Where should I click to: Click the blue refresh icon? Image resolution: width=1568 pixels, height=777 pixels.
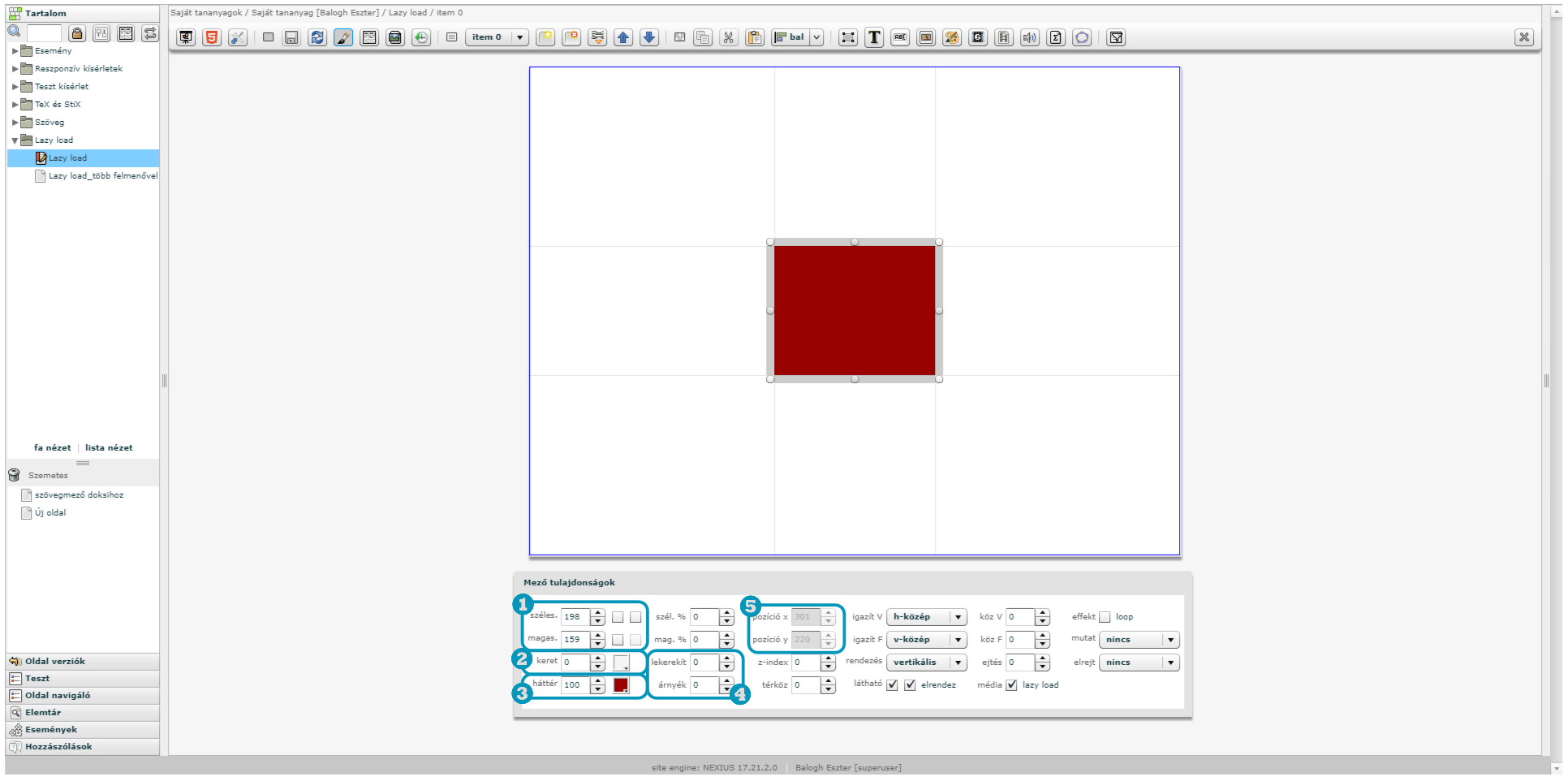point(317,37)
